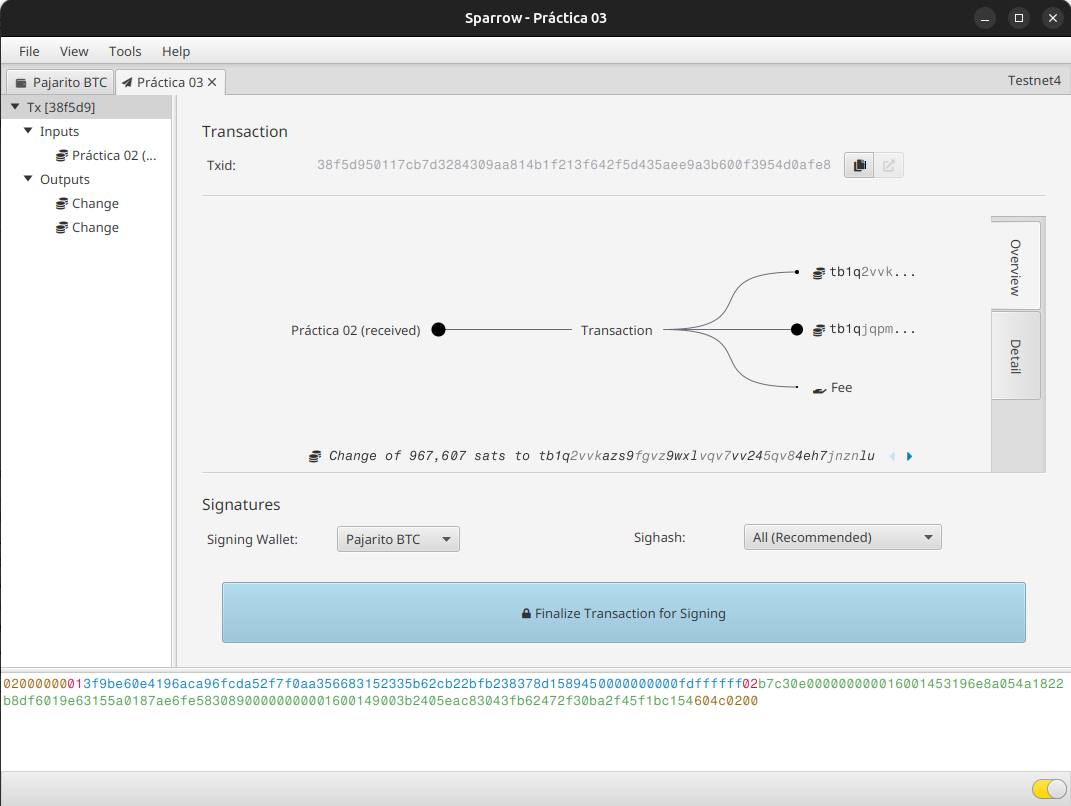Minimize the Sparrow window
The height and width of the screenshot is (806, 1071).
pos(985,18)
